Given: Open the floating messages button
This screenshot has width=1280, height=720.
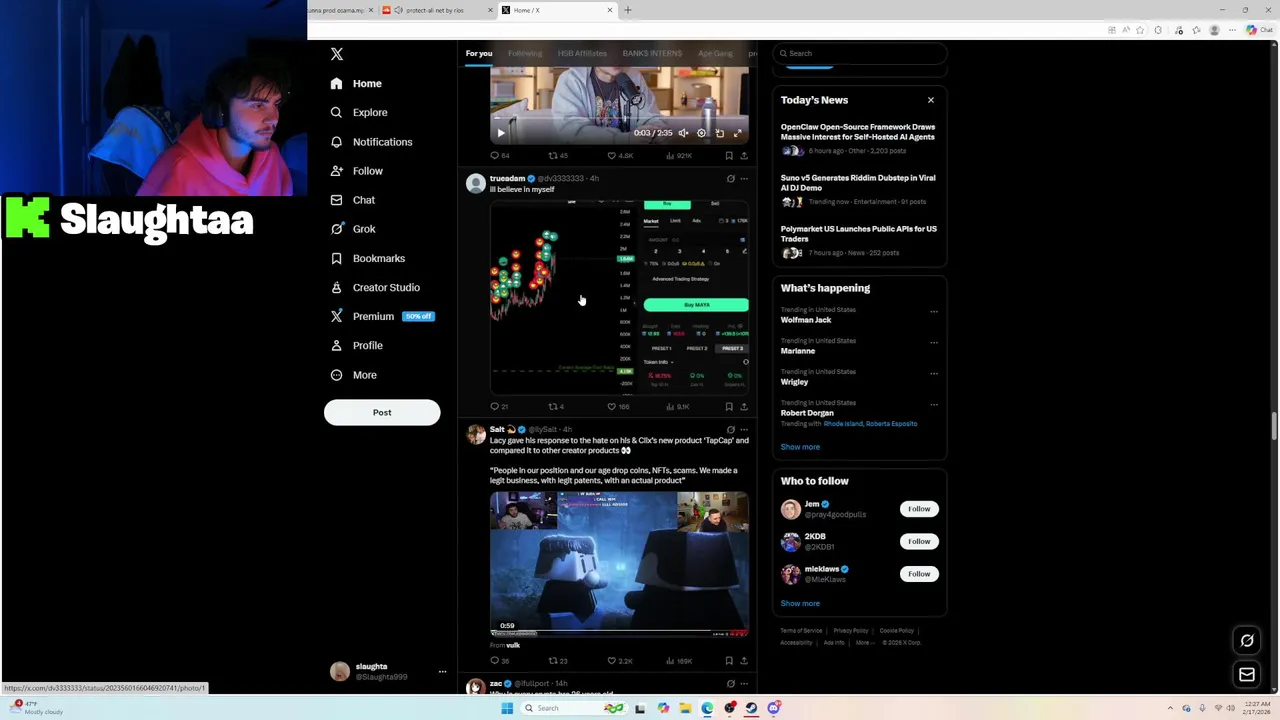Looking at the screenshot, I should point(1247,675).
